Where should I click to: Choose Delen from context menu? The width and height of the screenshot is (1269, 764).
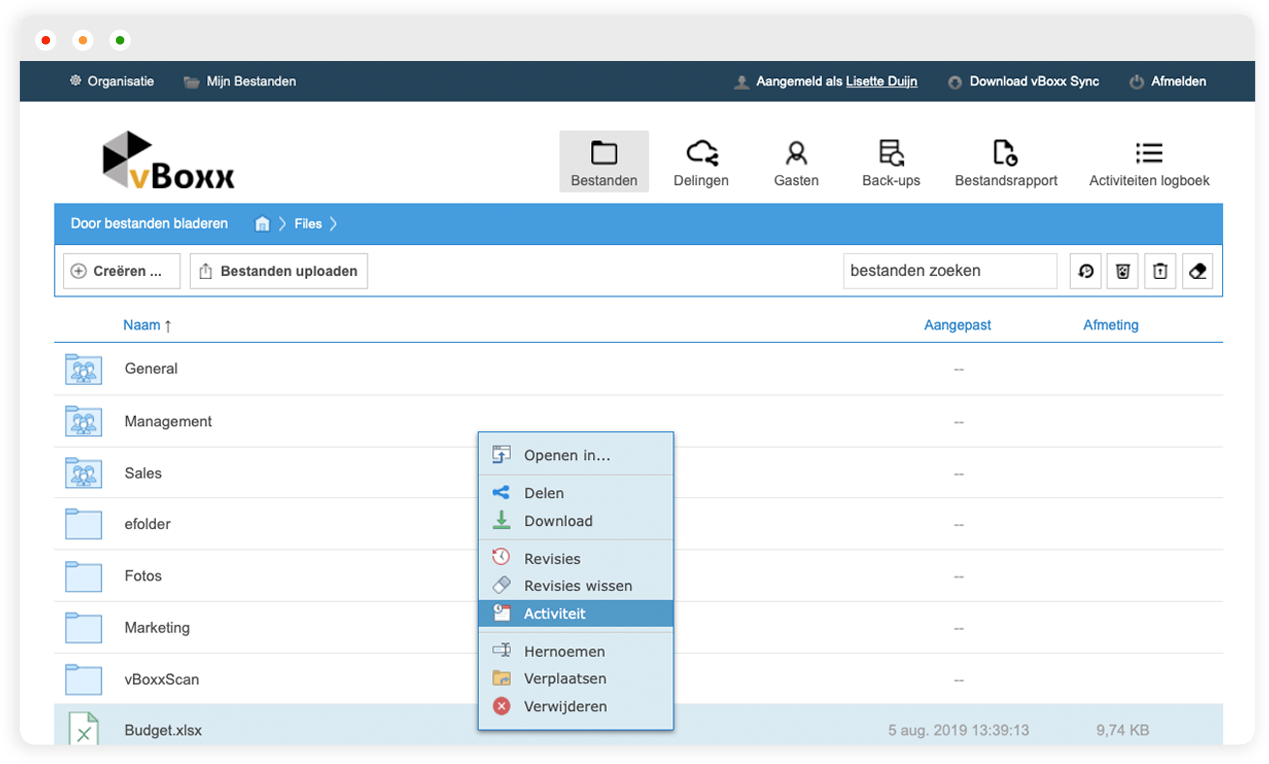click(x=576, y=493)
